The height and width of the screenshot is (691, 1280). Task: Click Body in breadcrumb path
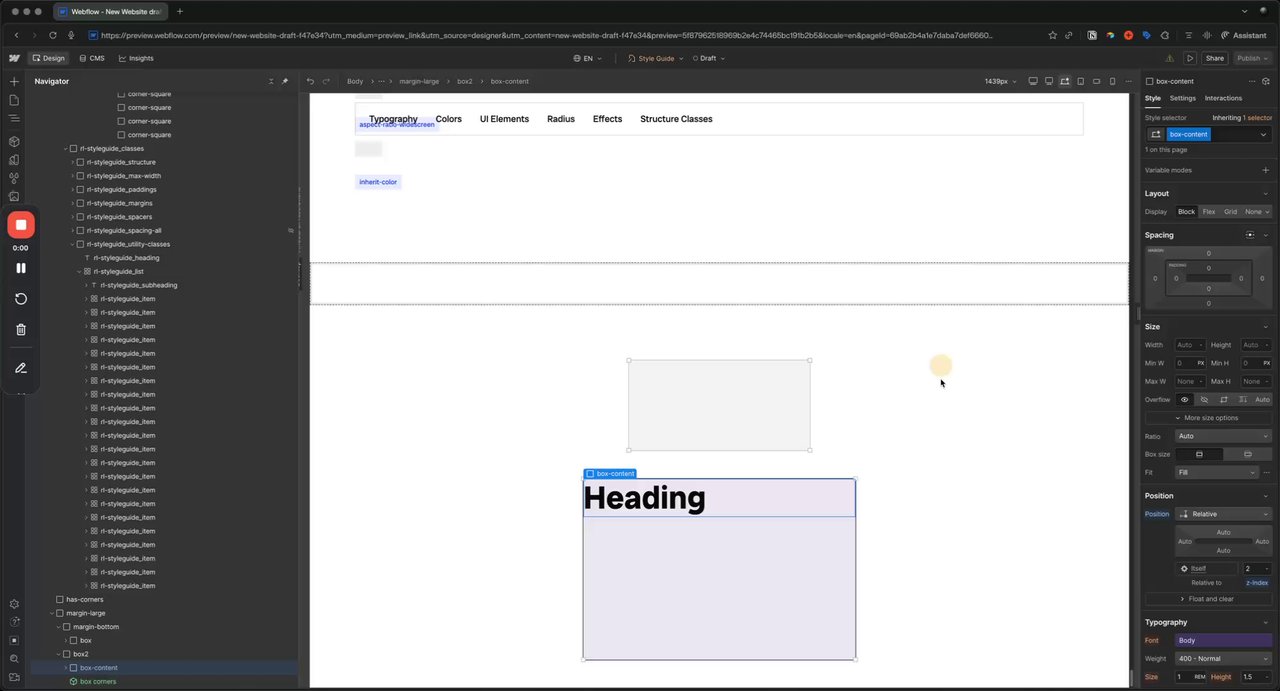(355, 81)
